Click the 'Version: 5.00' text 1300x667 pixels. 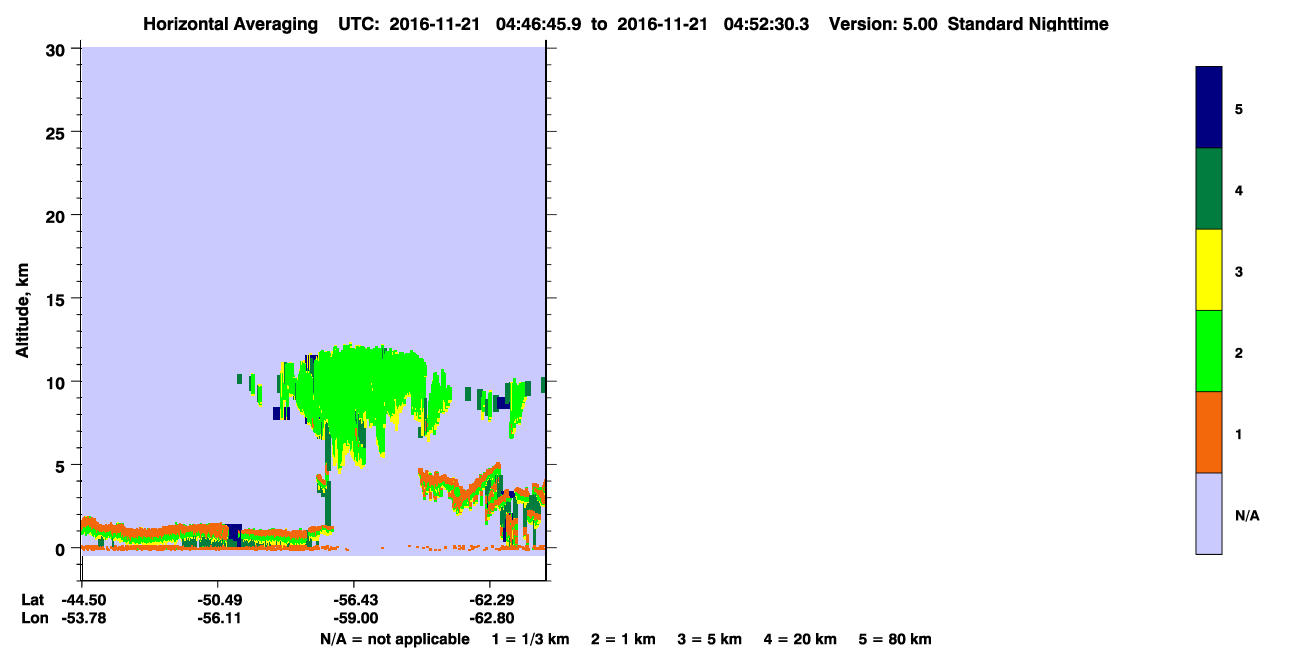tap(883, 24)
